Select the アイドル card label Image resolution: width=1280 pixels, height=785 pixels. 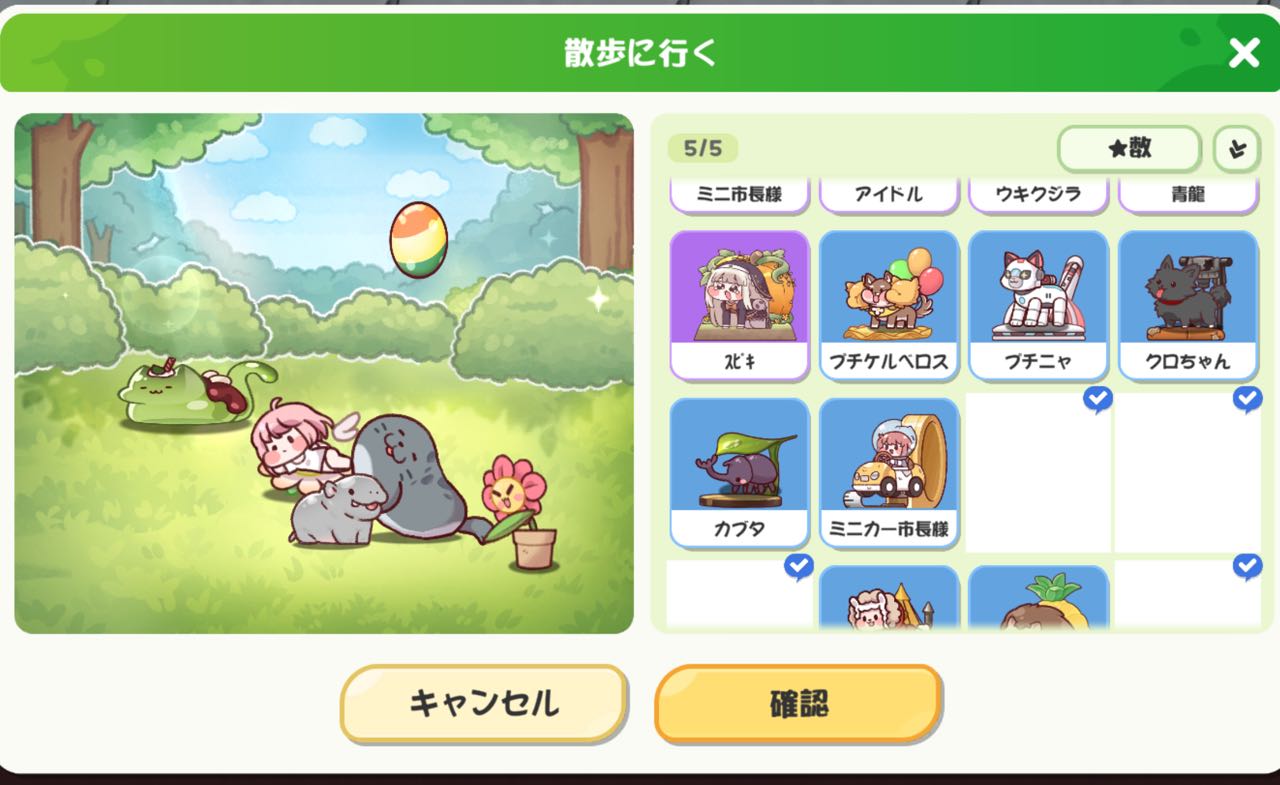[889, 194]
